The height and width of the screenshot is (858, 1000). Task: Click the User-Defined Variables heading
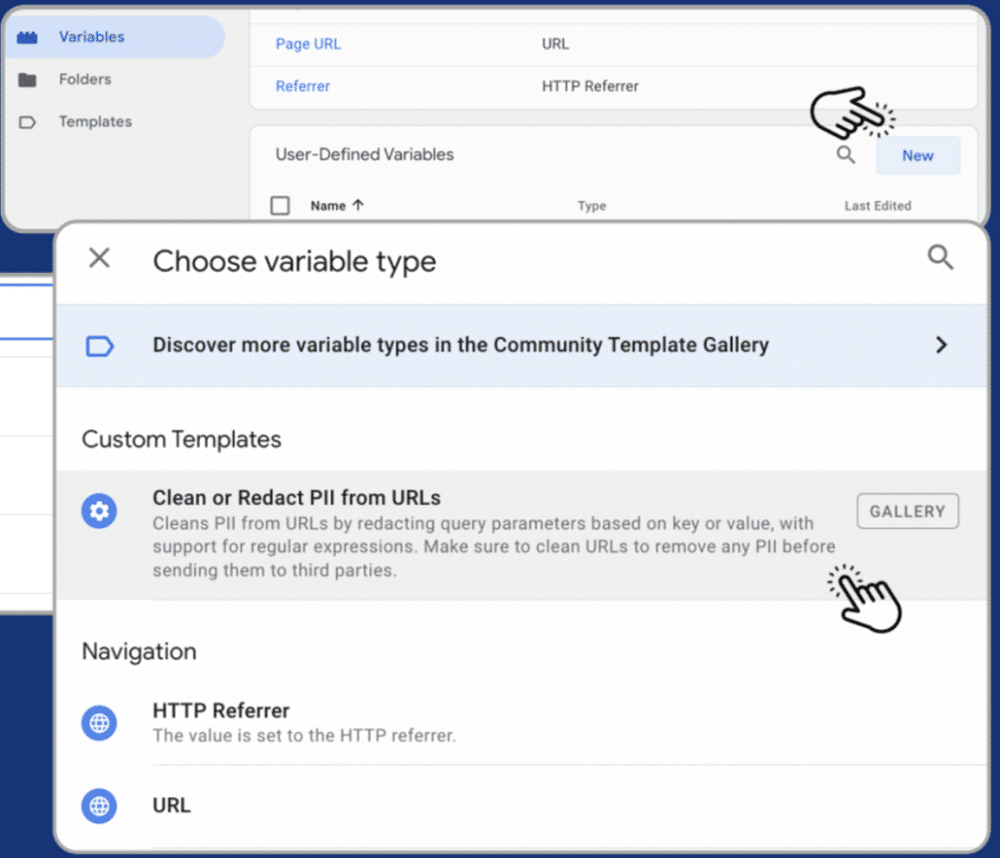(364, 154)
